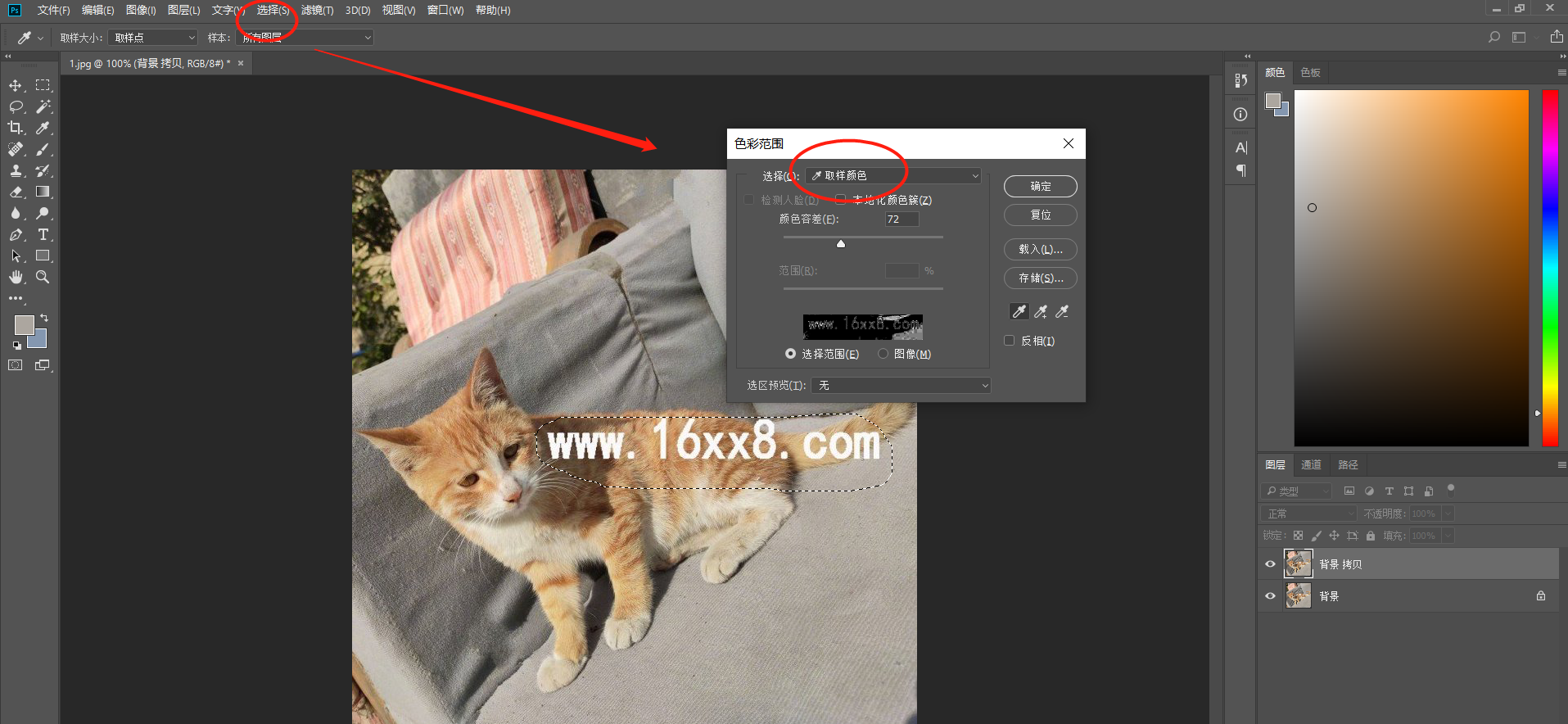This screenshot has width=1568, height=724.
Task: Toggle the layer filter switch
Action: tap(1451, 490)
